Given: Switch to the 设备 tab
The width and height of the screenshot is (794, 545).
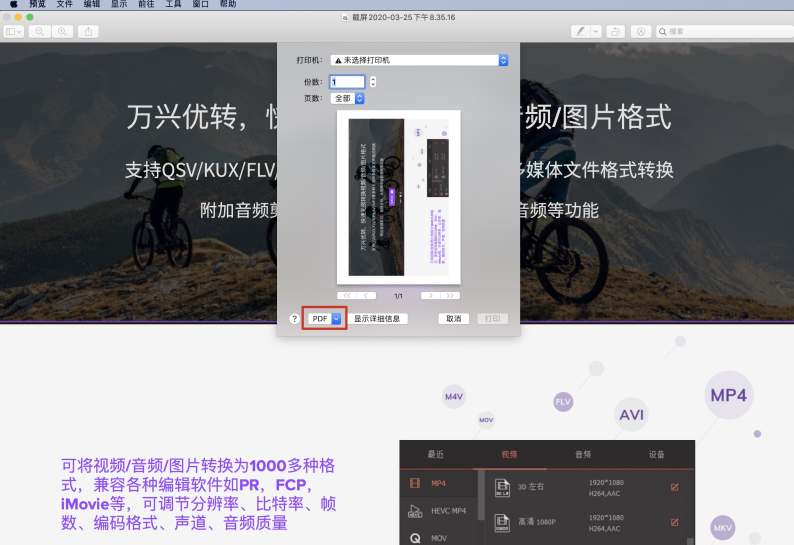Looking at the screenshot, I should (657, 454).
